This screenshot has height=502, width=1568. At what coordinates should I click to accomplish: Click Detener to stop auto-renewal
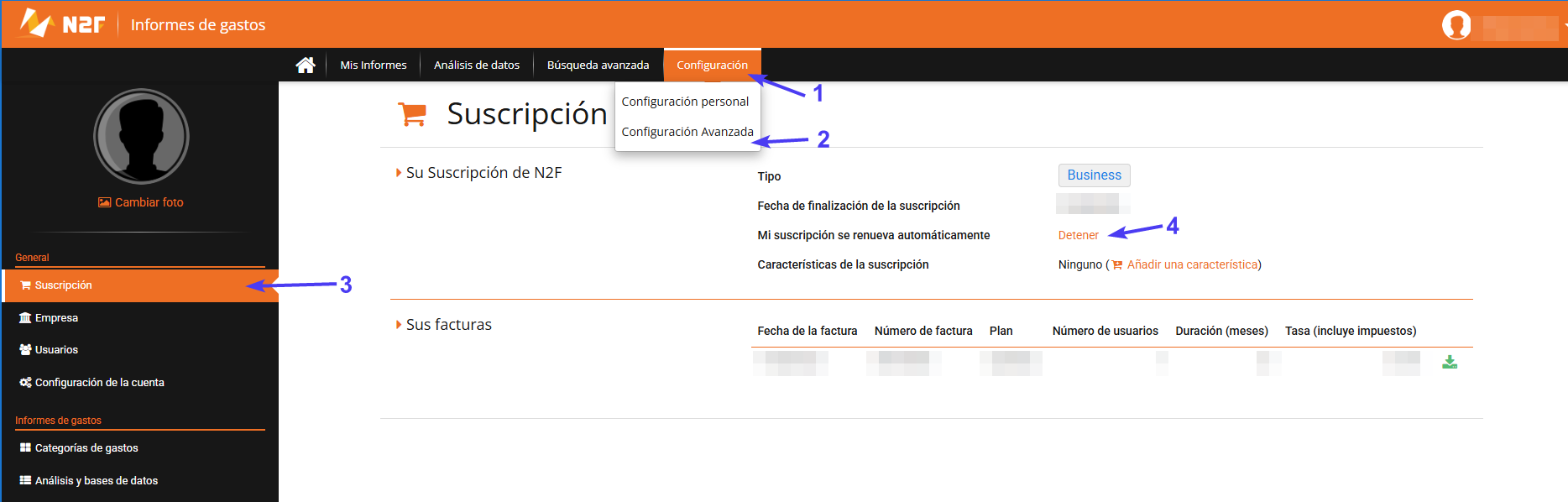click(1078, 236)
